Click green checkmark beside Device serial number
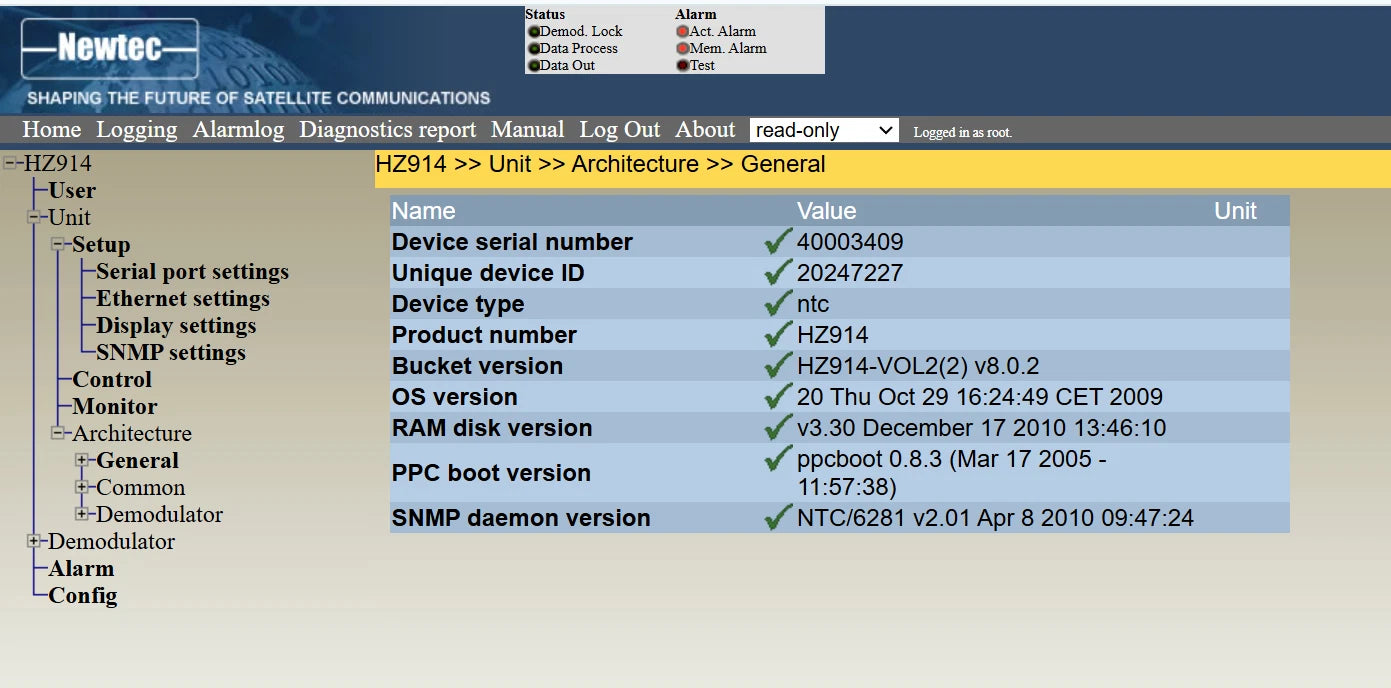The height and width of the screenshot is (688, 1391). (x=778, y=241)
